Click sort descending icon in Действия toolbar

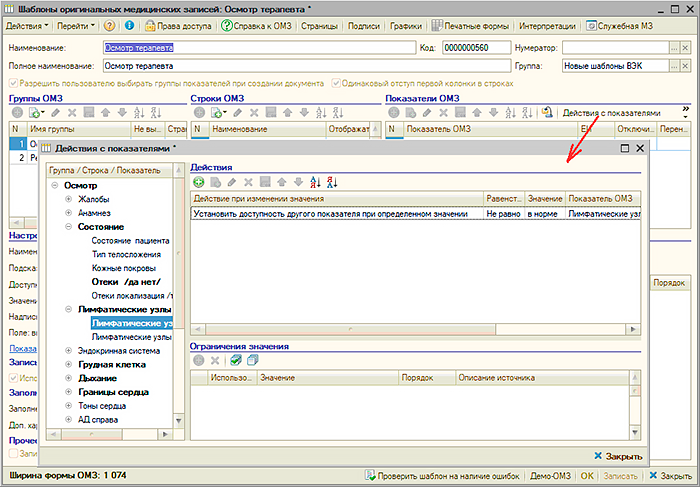click(x=332, y=182)
